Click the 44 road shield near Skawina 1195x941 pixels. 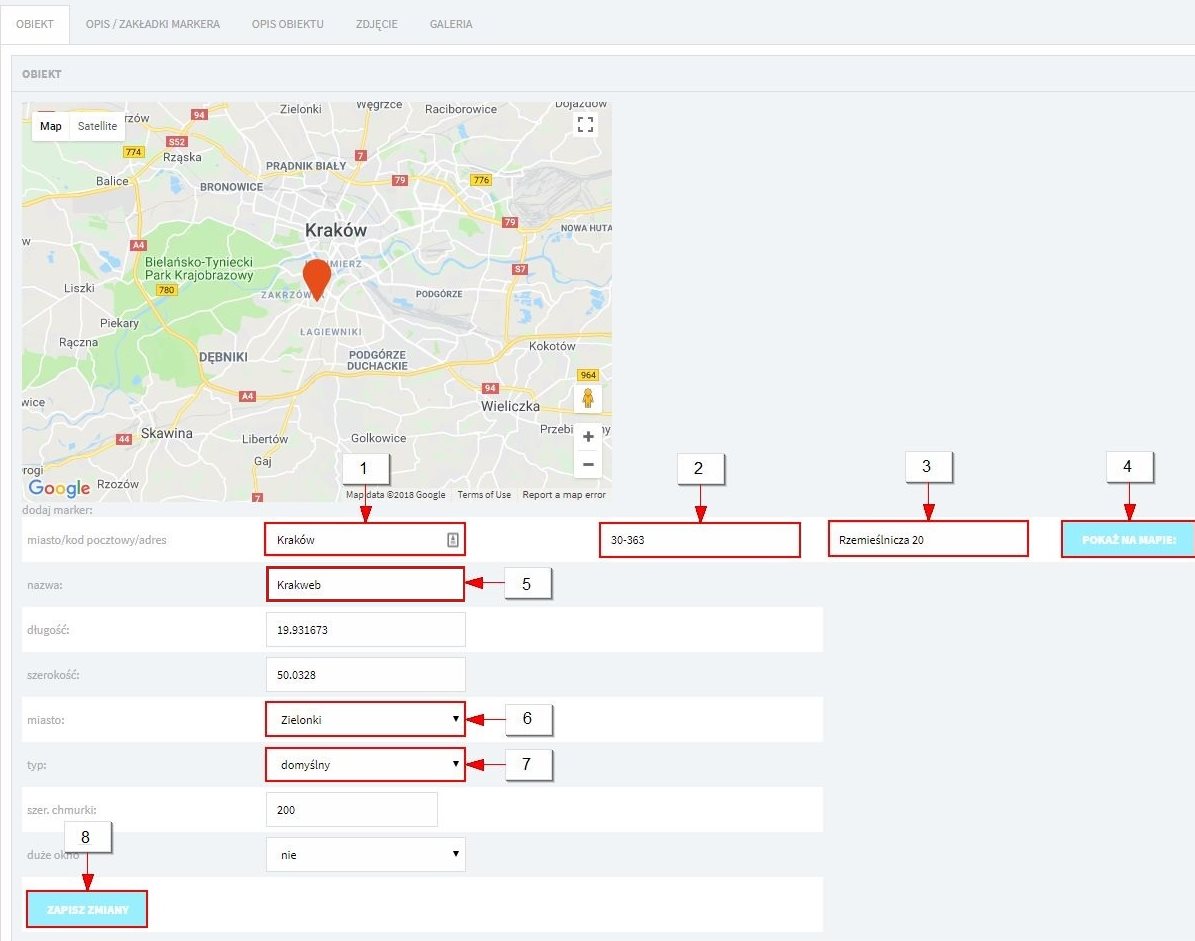tap(123, 439)
